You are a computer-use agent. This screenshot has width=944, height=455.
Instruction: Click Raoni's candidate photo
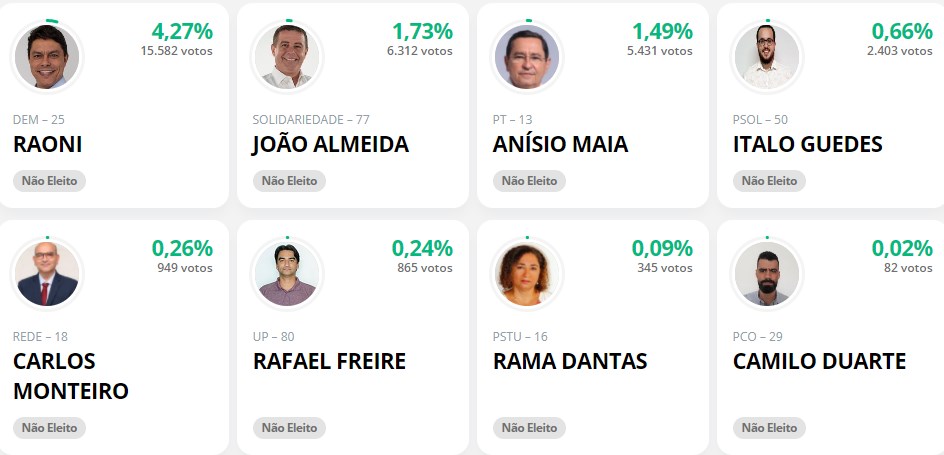[47, 57]
